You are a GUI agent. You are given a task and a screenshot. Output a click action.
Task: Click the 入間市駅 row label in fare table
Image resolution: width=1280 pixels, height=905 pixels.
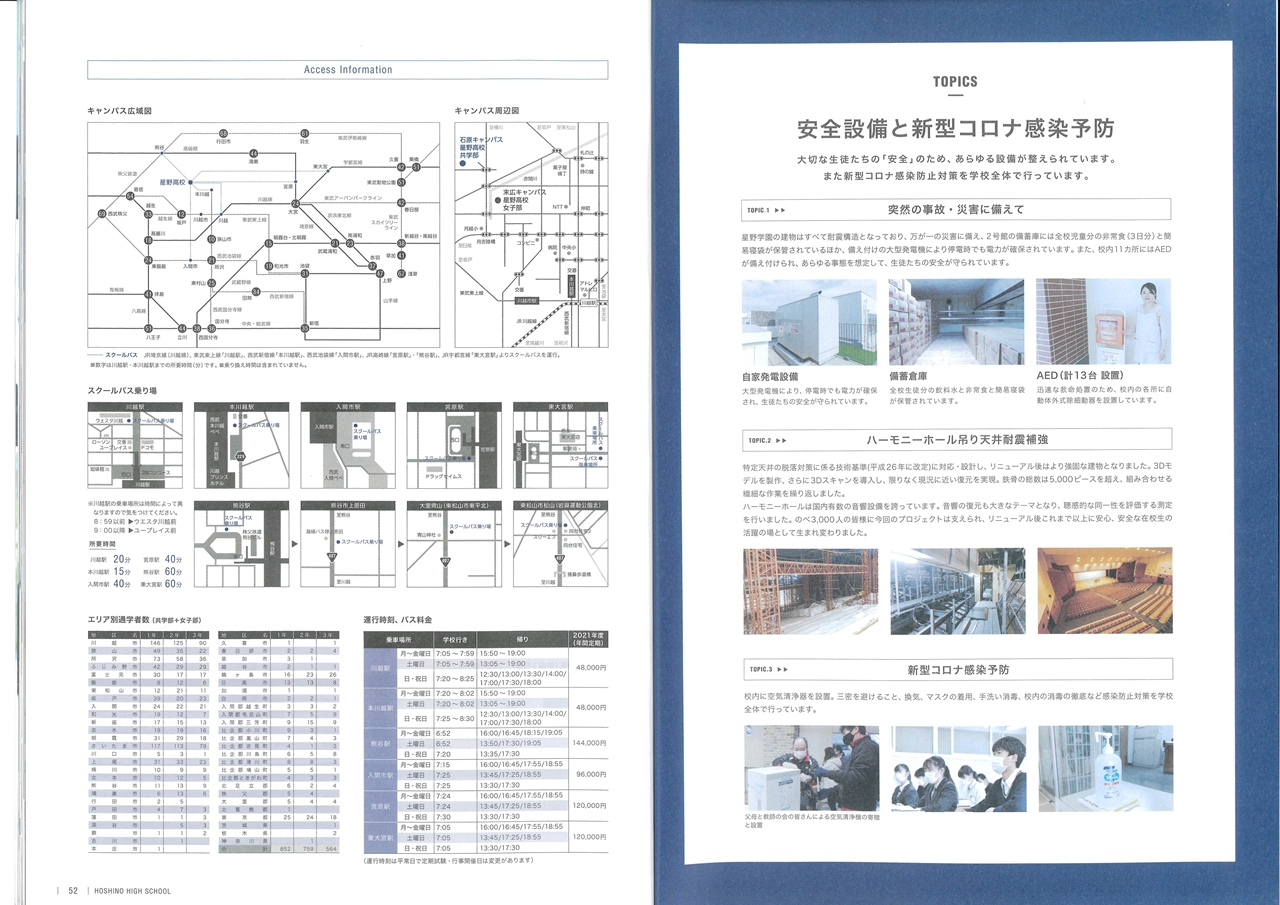point(380,774)
